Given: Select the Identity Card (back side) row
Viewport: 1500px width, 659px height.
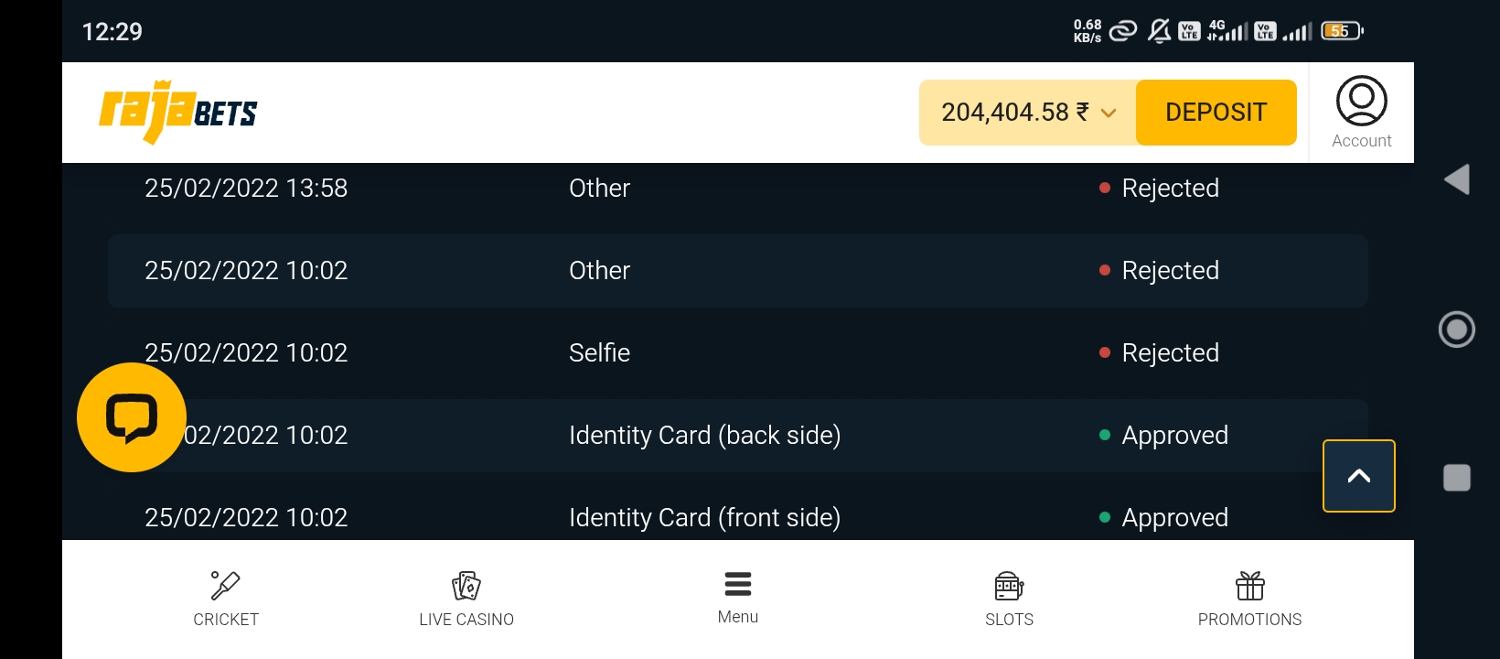Looking at the screenshot, I should (738, 435).
